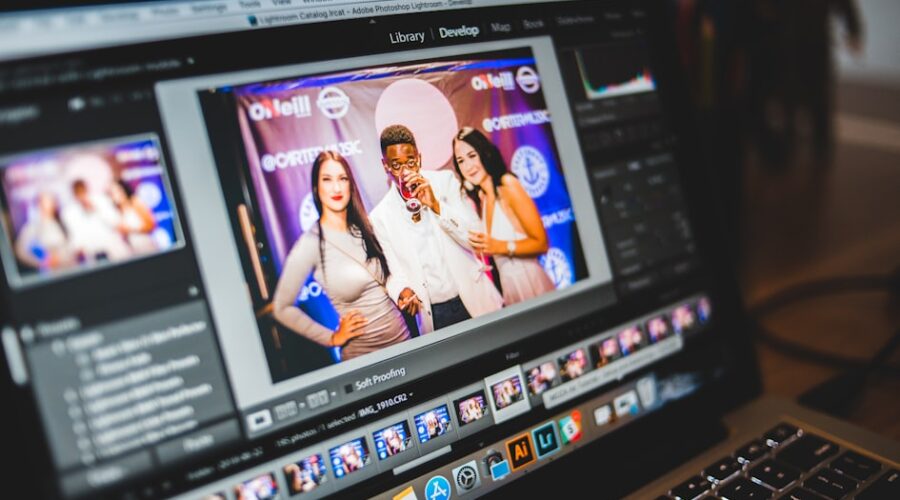The height and width of the screenshot is (500, 900).
Task: Open the IMG_1910.CR2 filename dropdown
Action: 412,395
